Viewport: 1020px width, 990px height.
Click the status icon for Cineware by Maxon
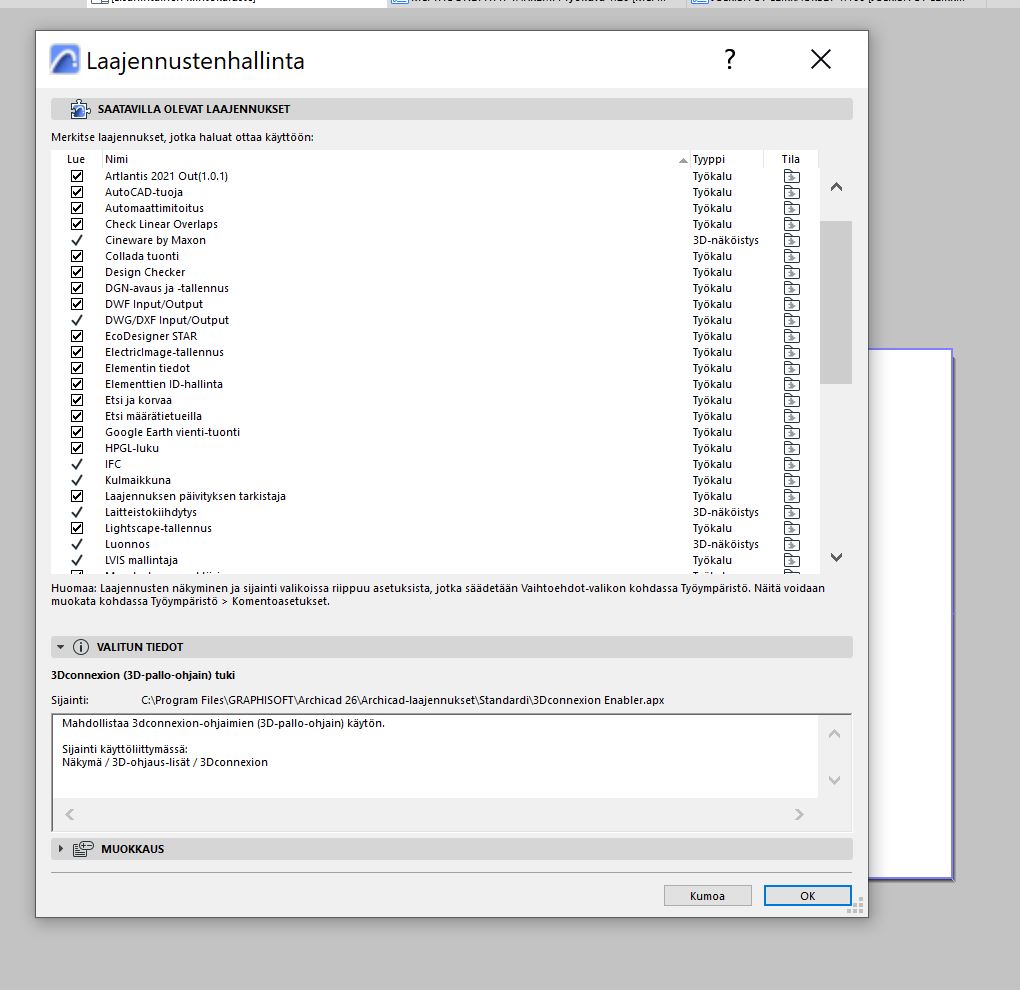pyautogui.click(x=791, y=240)
